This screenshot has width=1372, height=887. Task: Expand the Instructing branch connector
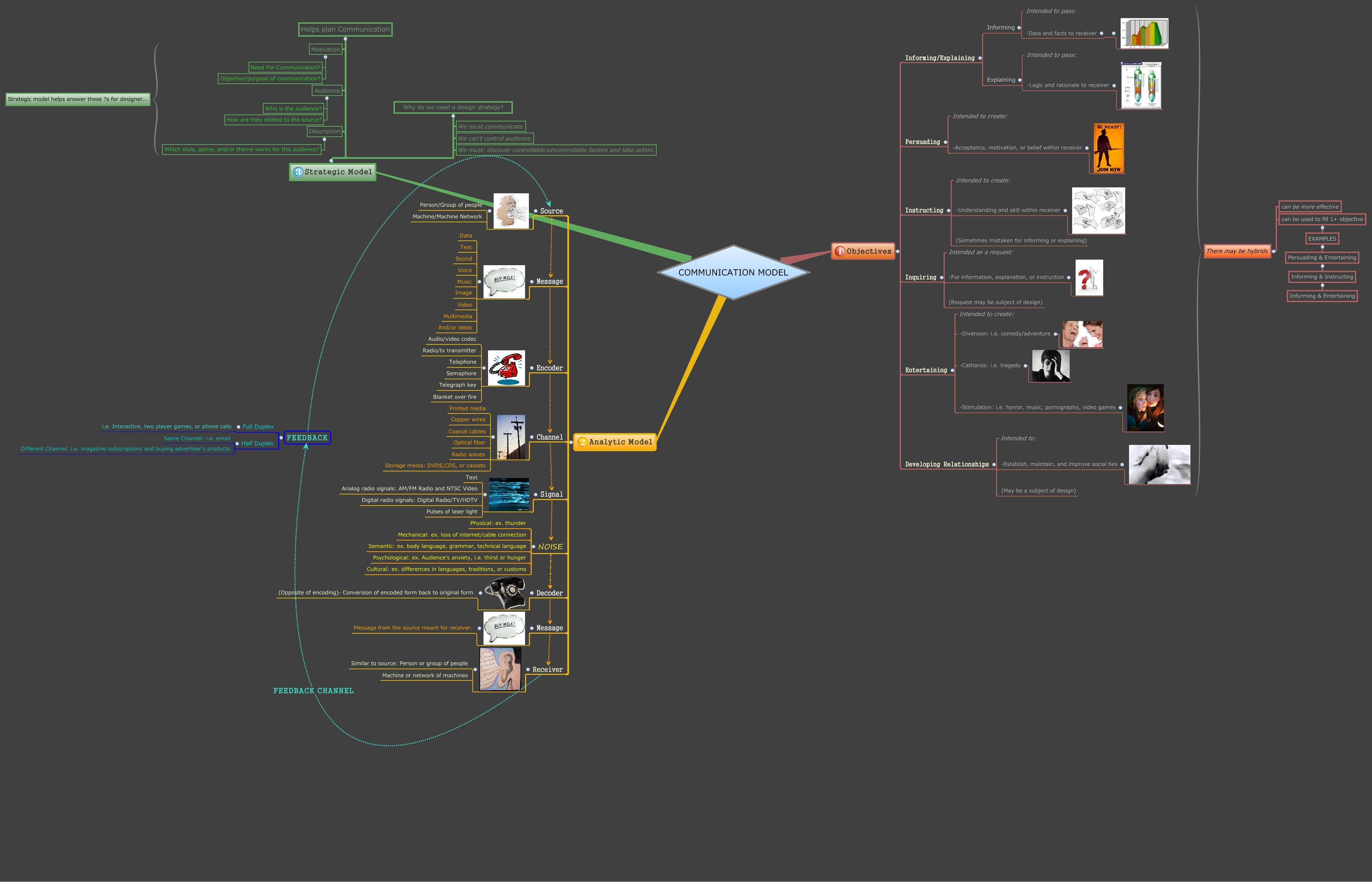948,210
